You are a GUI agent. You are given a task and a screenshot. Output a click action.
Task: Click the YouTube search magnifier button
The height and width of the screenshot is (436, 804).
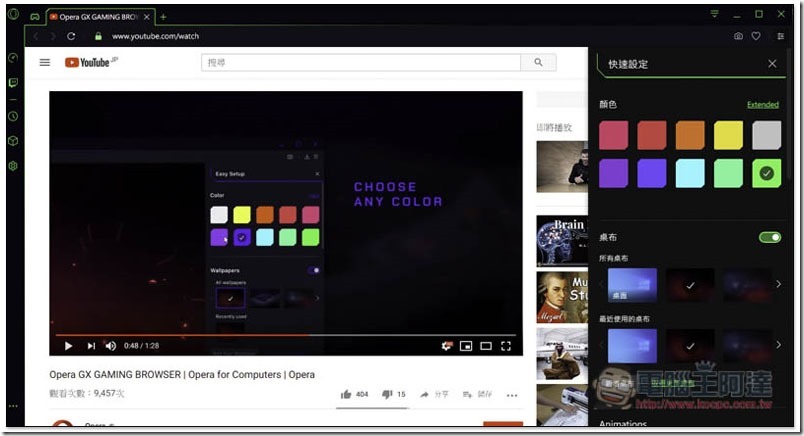tap(538, 63)
